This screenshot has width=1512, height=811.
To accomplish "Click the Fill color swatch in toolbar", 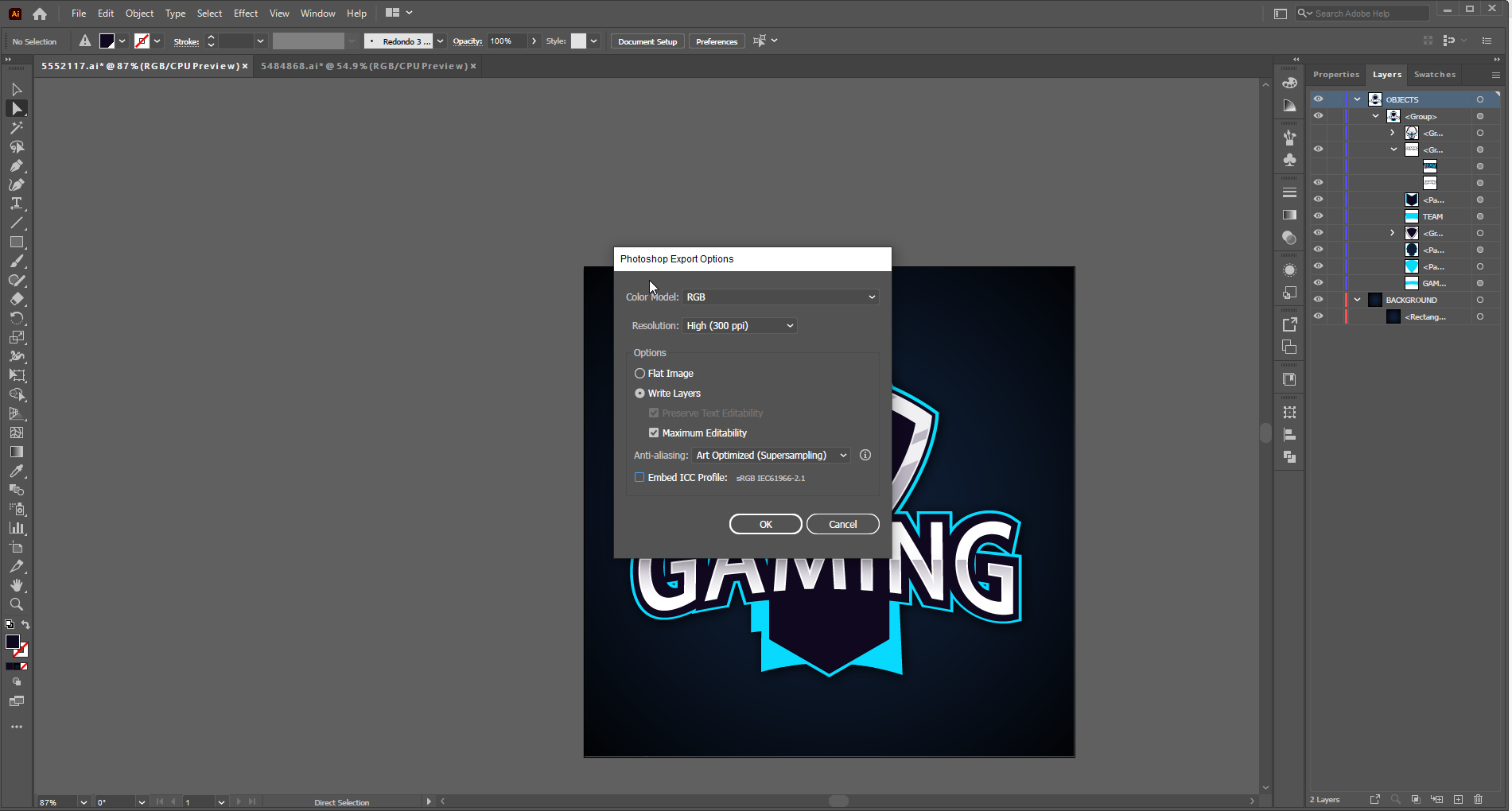I will [13, 642].
